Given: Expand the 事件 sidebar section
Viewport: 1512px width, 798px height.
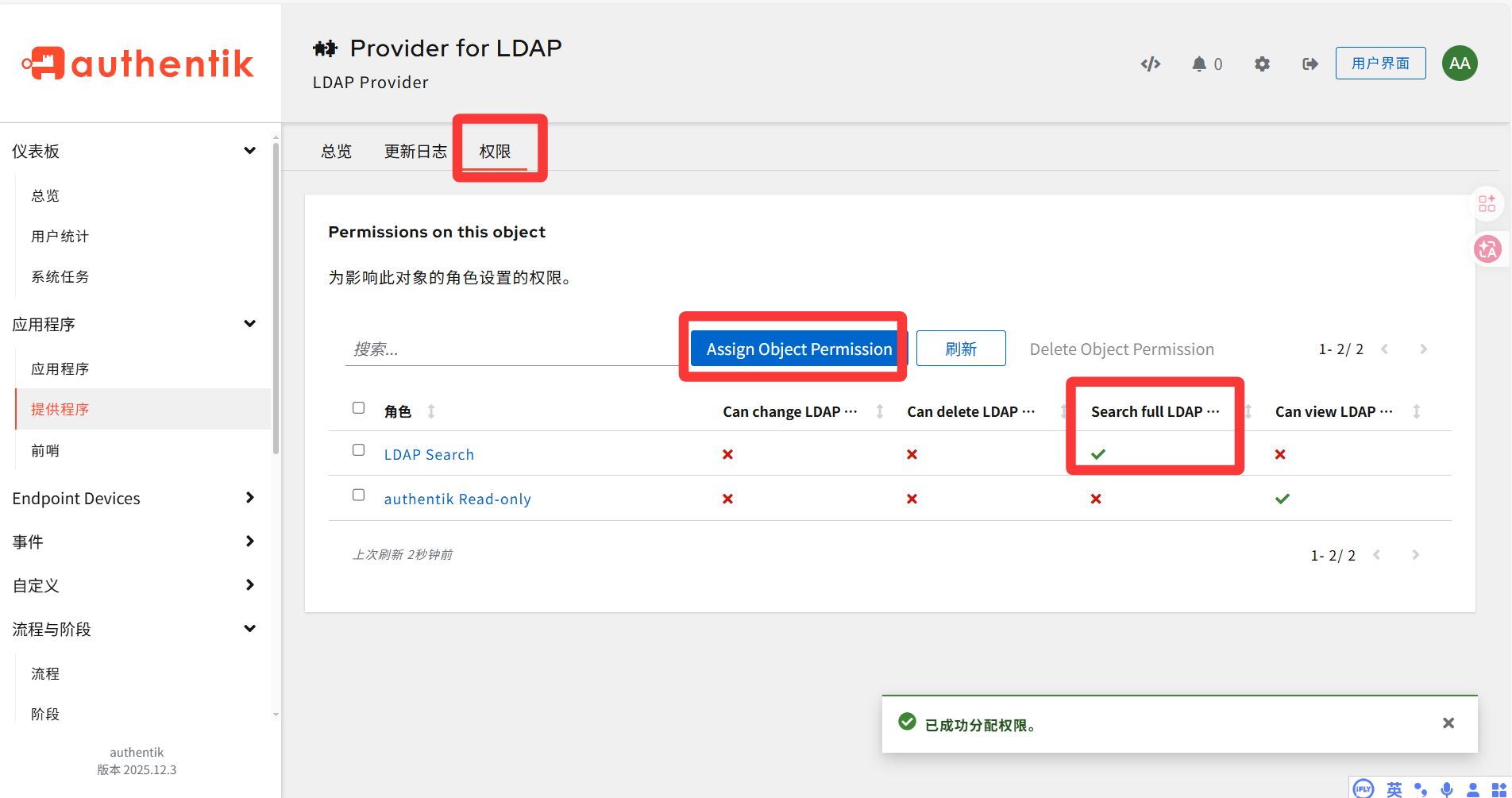Looking at the screenshot, I should click(x=249, y=542).
